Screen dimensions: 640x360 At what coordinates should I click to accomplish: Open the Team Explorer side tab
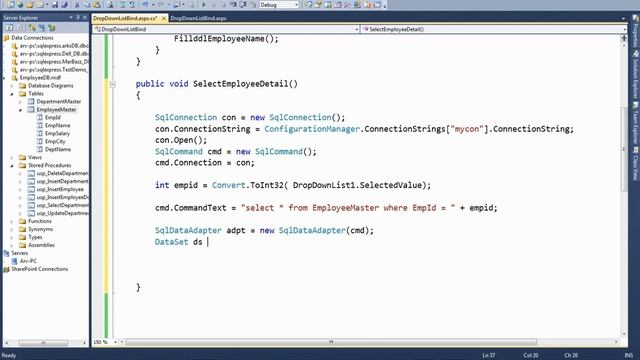636,123
